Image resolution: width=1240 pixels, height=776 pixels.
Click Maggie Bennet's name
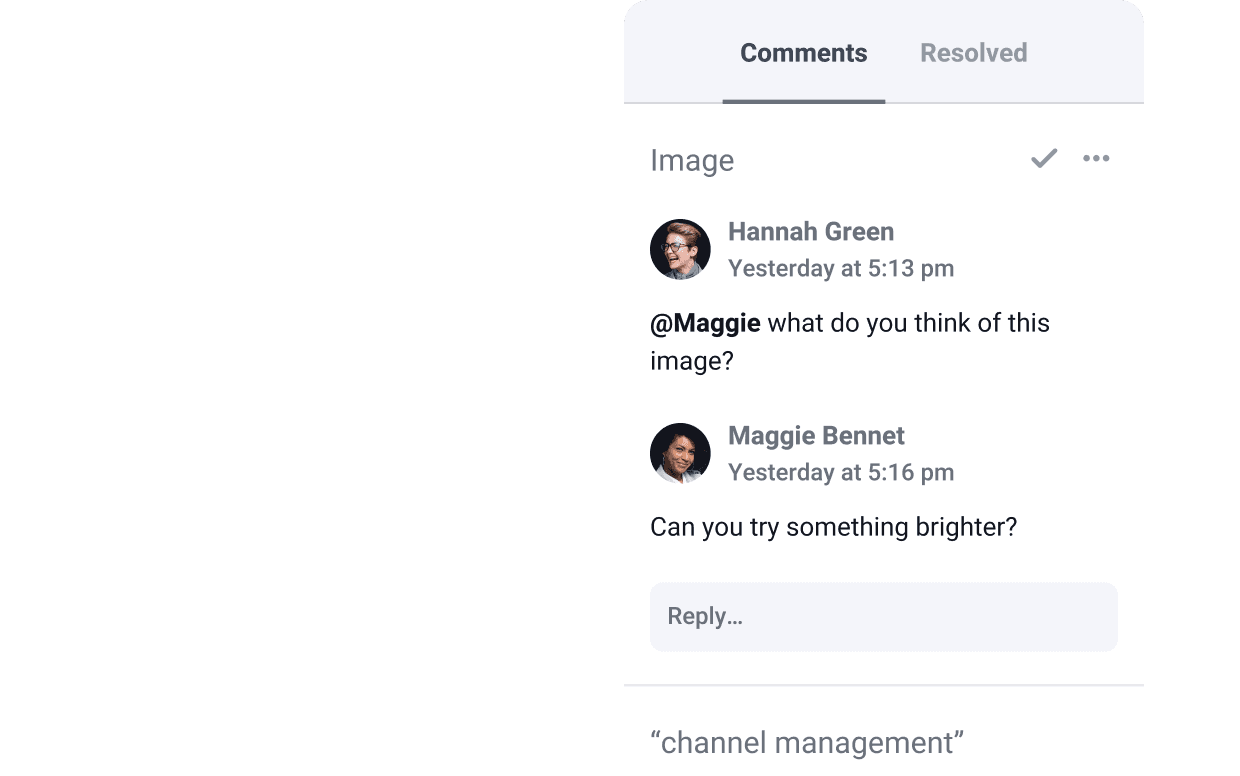tap(816, 435)
